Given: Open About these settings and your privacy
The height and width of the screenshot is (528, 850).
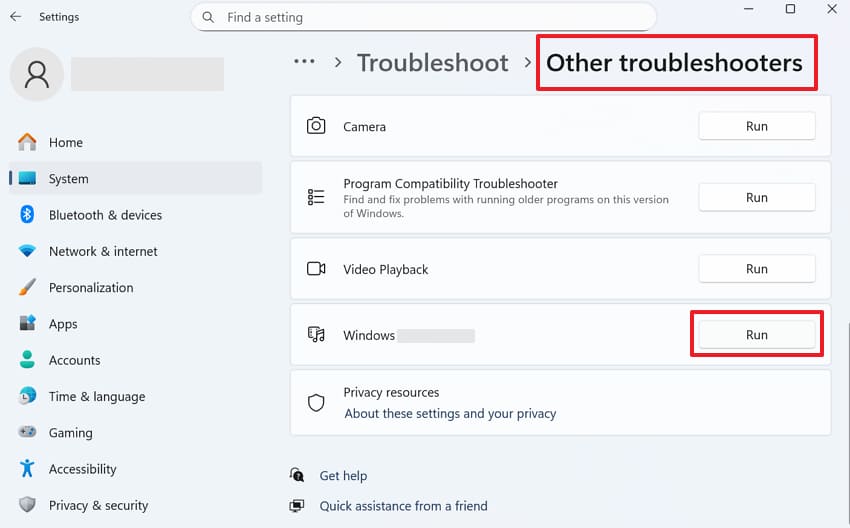Looking at the screenshot, I should [x=450, y=414].
